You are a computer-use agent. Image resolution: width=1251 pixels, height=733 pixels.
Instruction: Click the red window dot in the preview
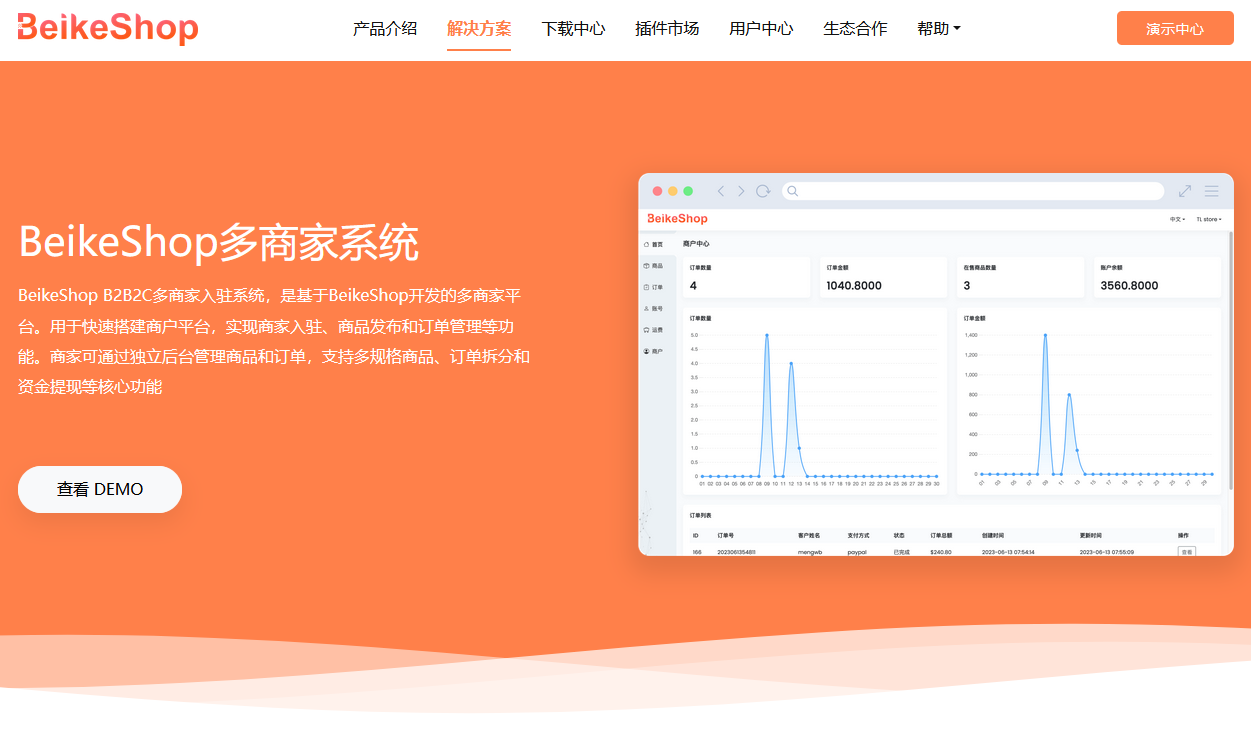[x=657, y=191]
